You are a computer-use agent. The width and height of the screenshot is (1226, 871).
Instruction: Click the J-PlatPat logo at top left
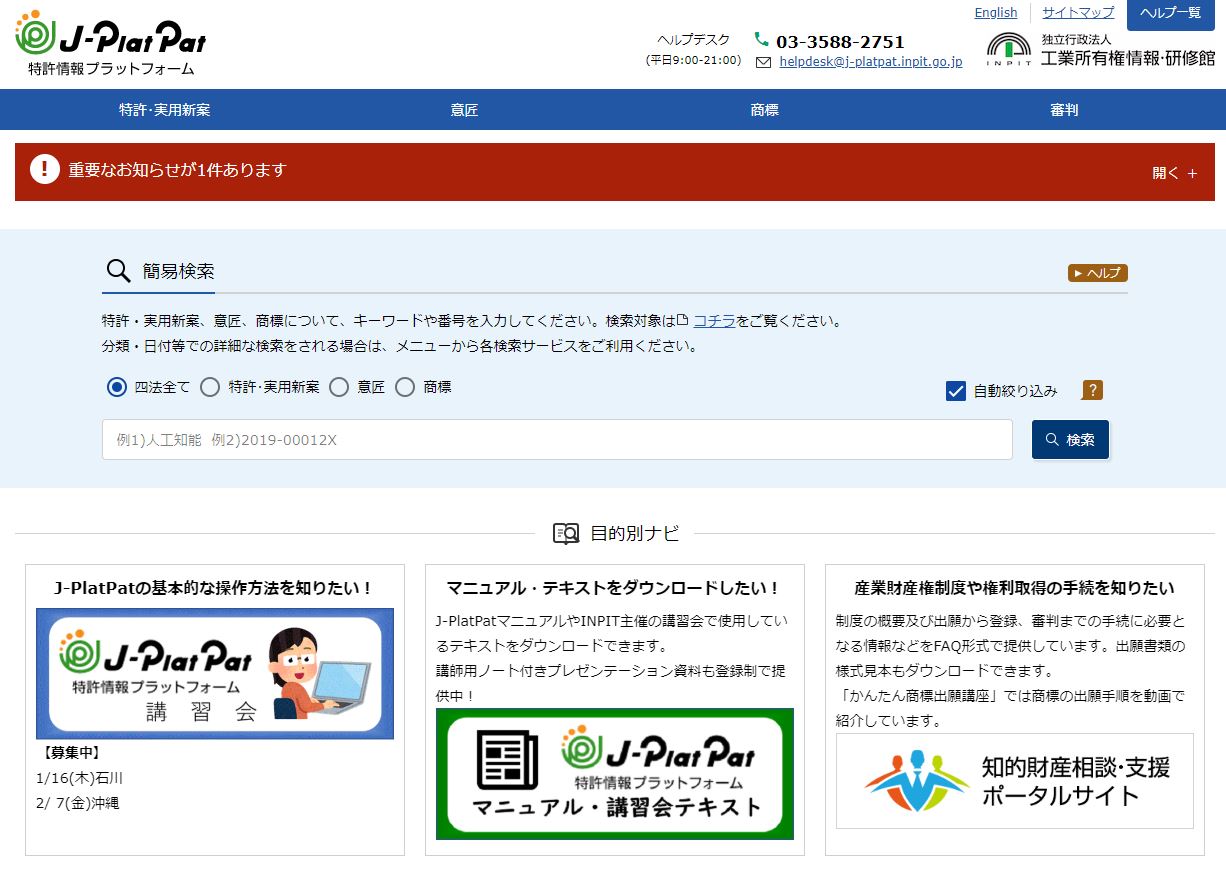(111, 43)
